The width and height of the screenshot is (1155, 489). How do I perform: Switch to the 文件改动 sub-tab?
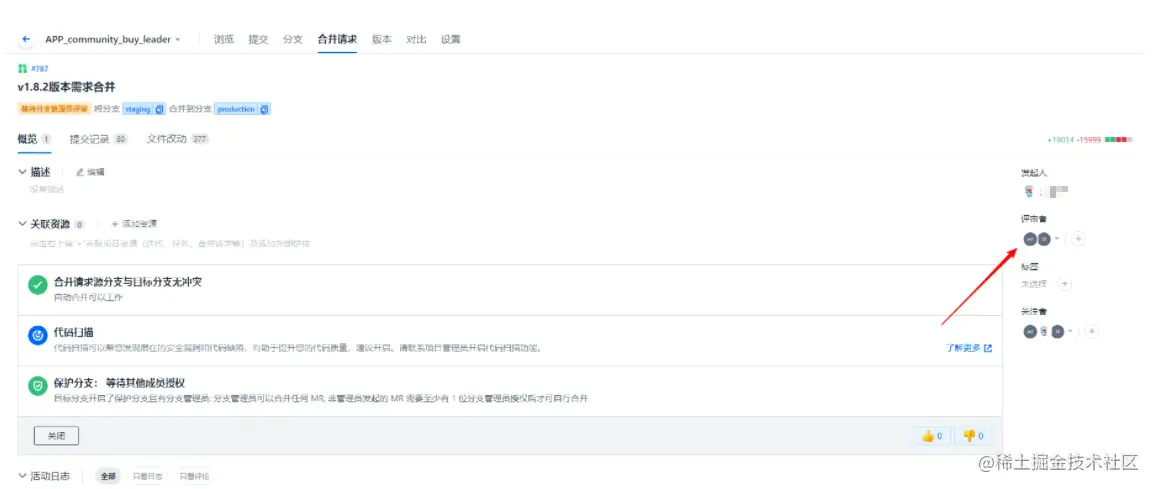click(x=178, y=138)
